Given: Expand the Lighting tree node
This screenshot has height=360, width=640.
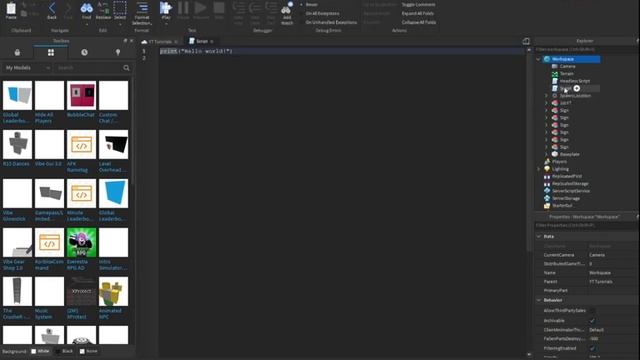Looking at the screenshot, I should click(x=538, y=169).
